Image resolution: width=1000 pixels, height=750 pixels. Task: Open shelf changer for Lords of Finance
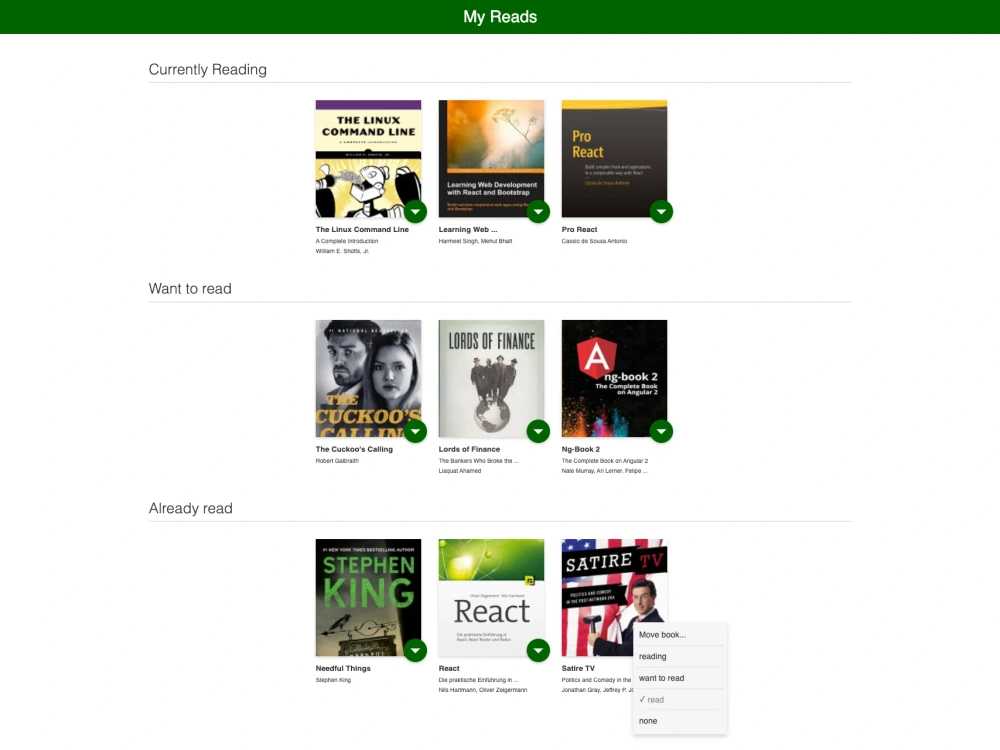click(538, 432)
